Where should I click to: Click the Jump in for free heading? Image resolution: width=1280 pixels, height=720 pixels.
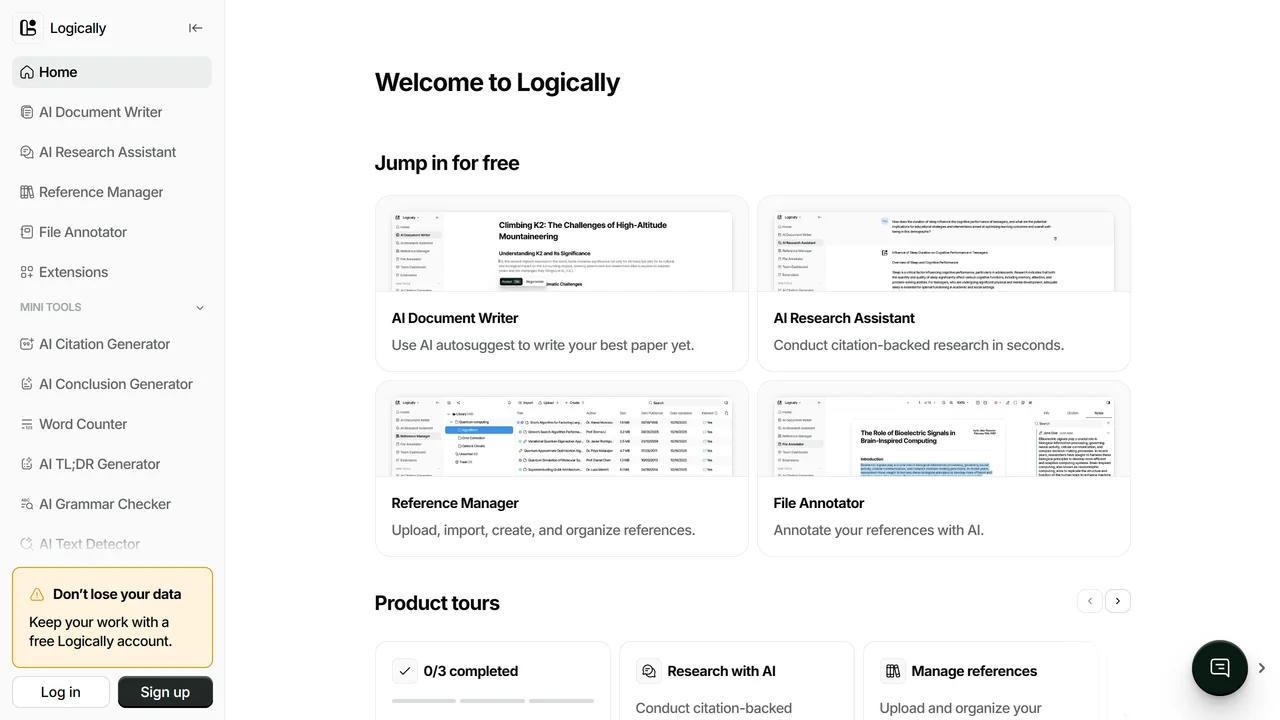click(447, 163)
